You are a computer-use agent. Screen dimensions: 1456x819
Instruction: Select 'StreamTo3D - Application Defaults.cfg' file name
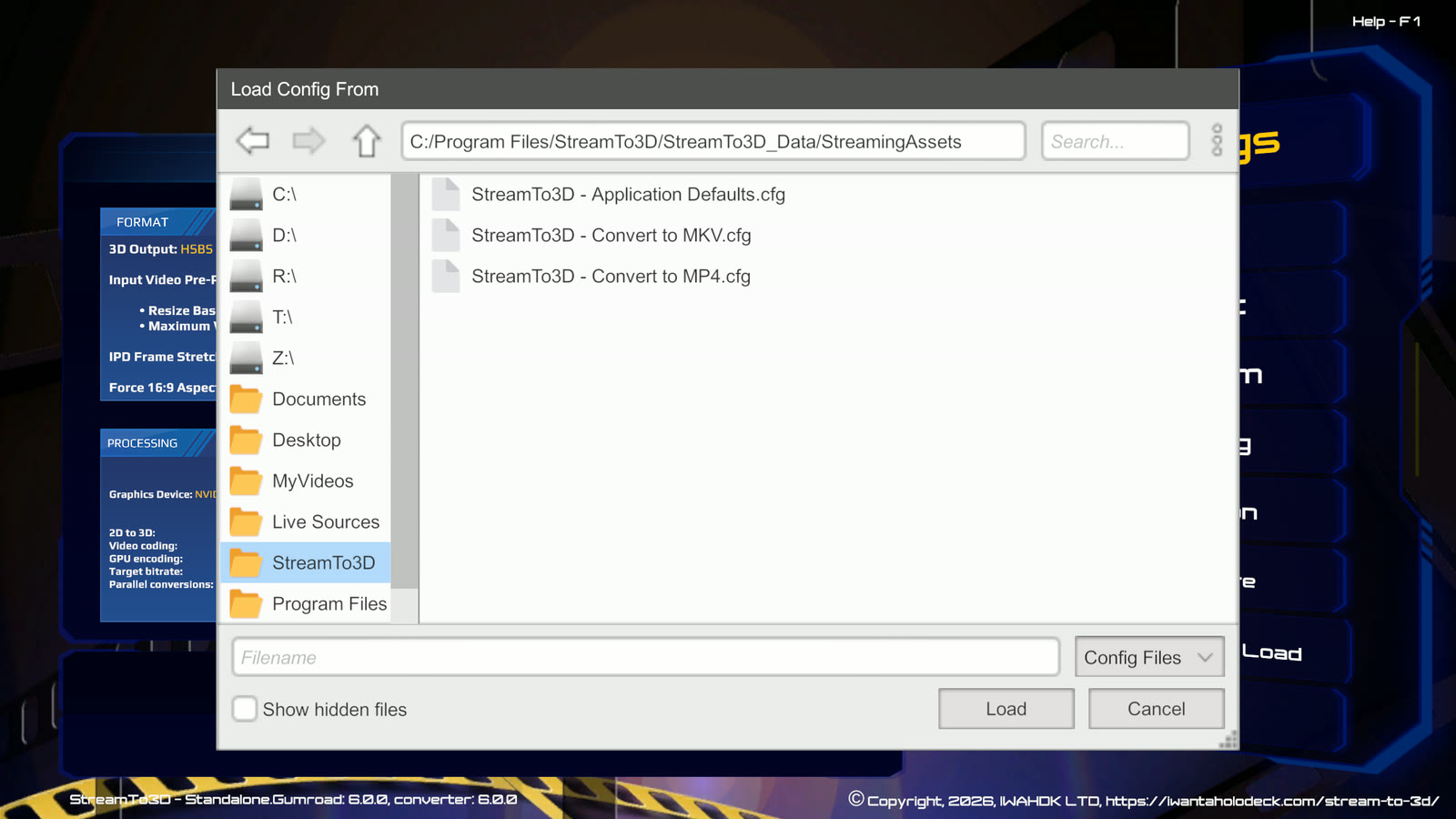tap(628, 194)
